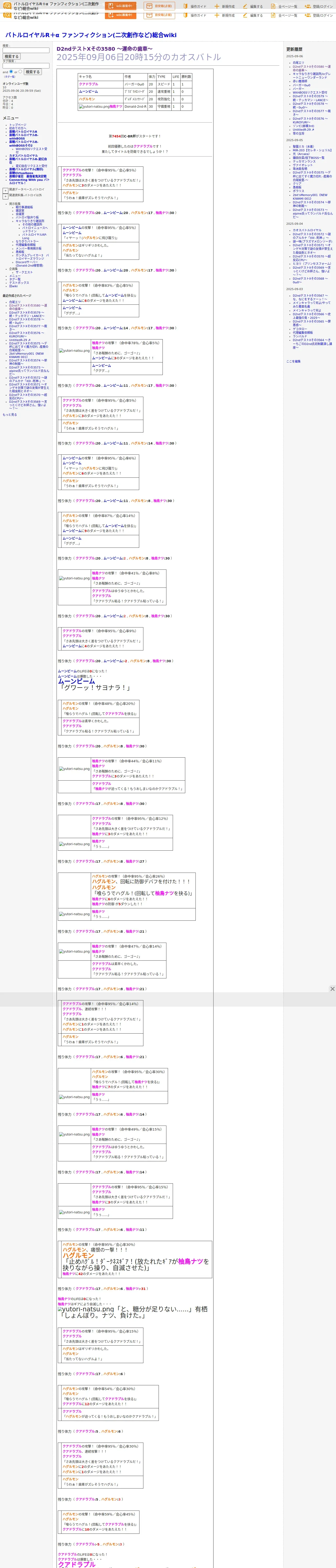Click the wiki logo icon in header
This screenshot has height=1568, width=336.
(7, 5)
